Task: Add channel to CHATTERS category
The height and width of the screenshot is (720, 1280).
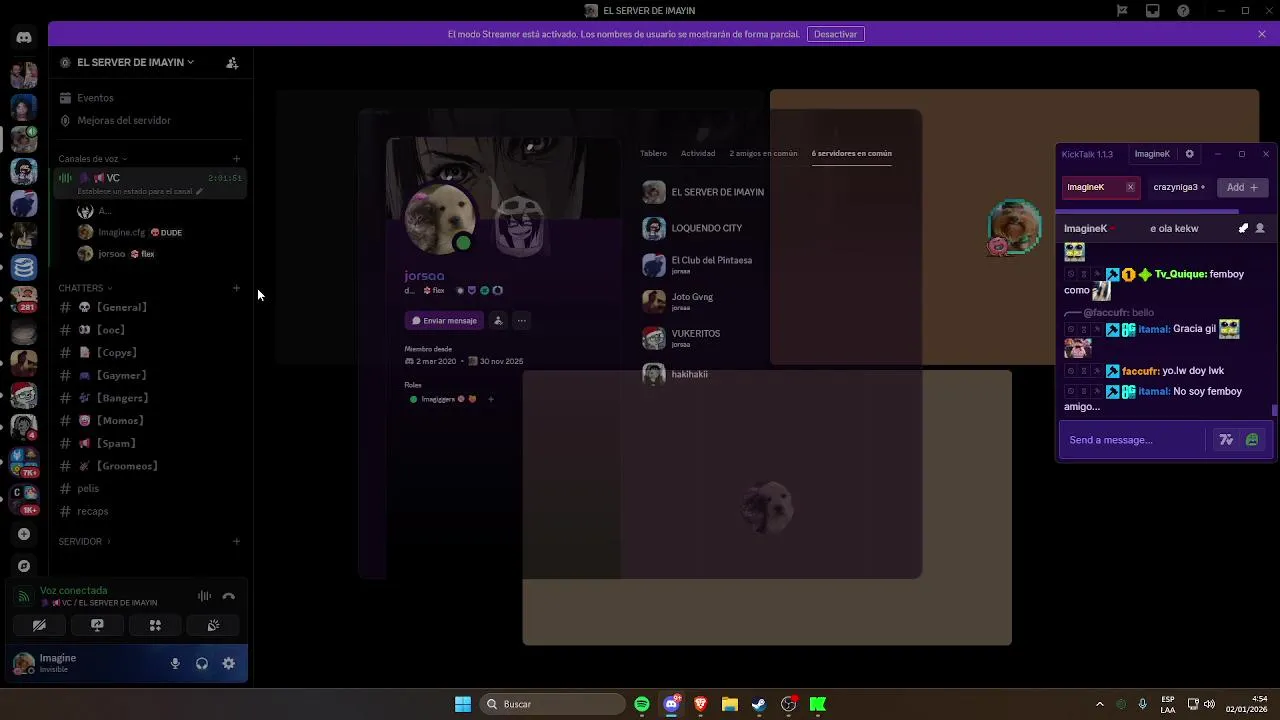Action: (x=236, y=288)
